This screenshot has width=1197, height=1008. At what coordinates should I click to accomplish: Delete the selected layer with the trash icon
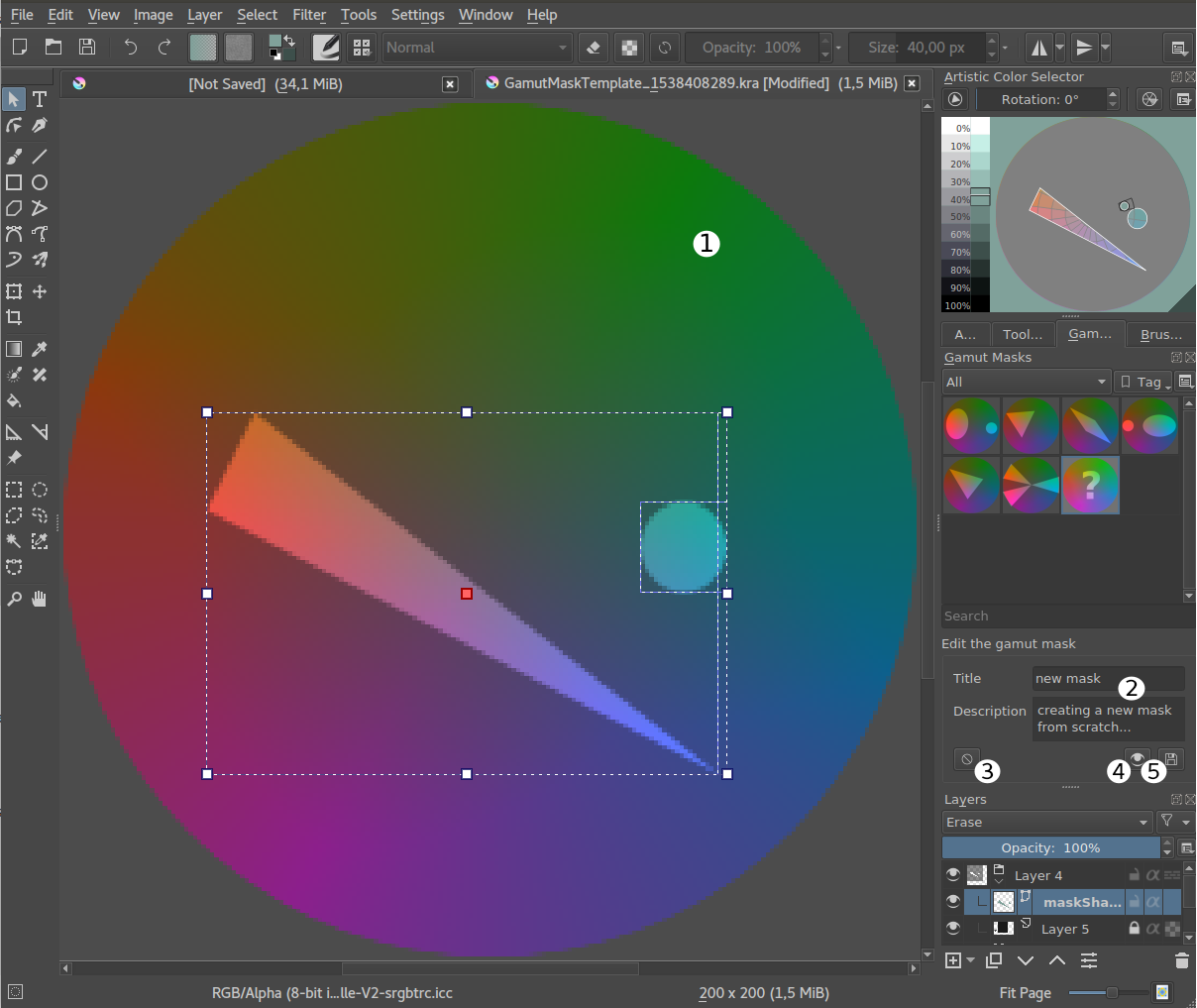pyautogui.click(x=1181, y=960)
